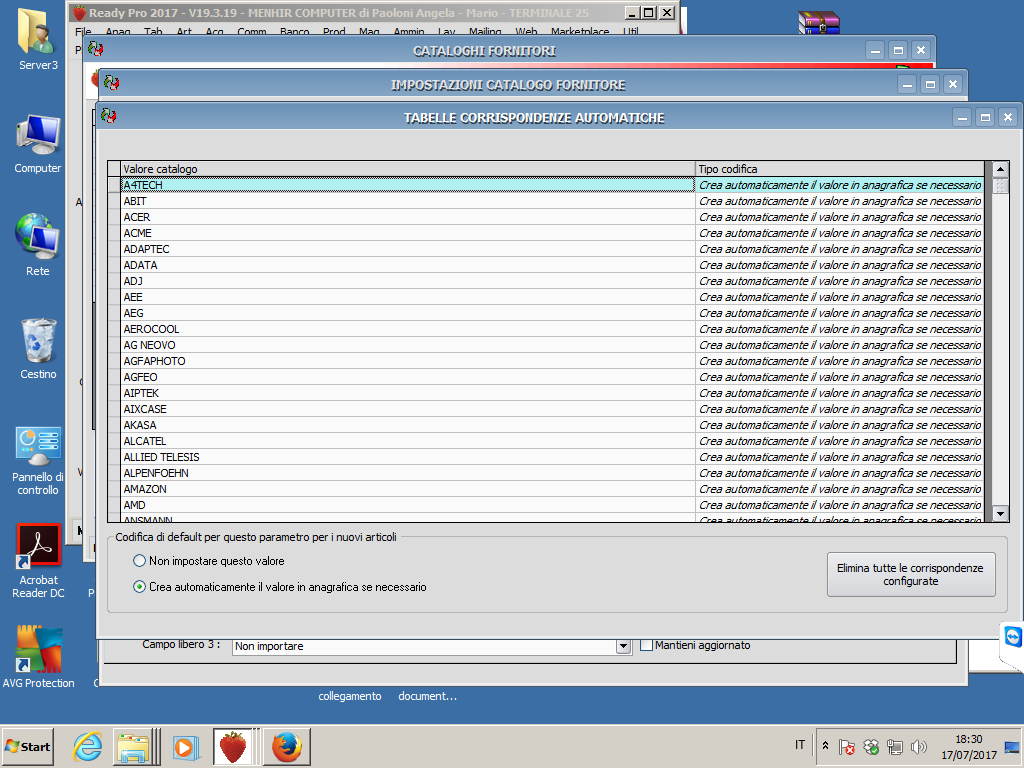Click Tipo codifica cell of AMD row
This screenshot has width=1024, height=768.
pyautogui.click(x=840, y=505)
